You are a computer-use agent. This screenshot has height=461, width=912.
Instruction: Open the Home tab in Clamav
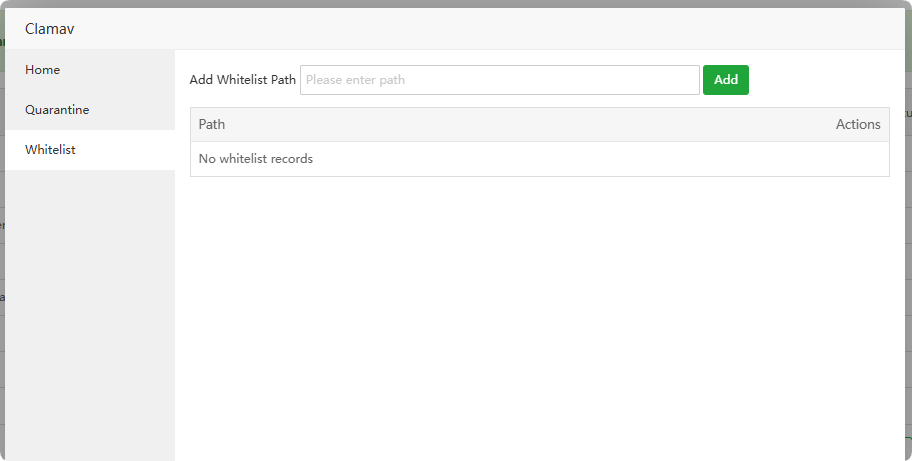point(43,70)
